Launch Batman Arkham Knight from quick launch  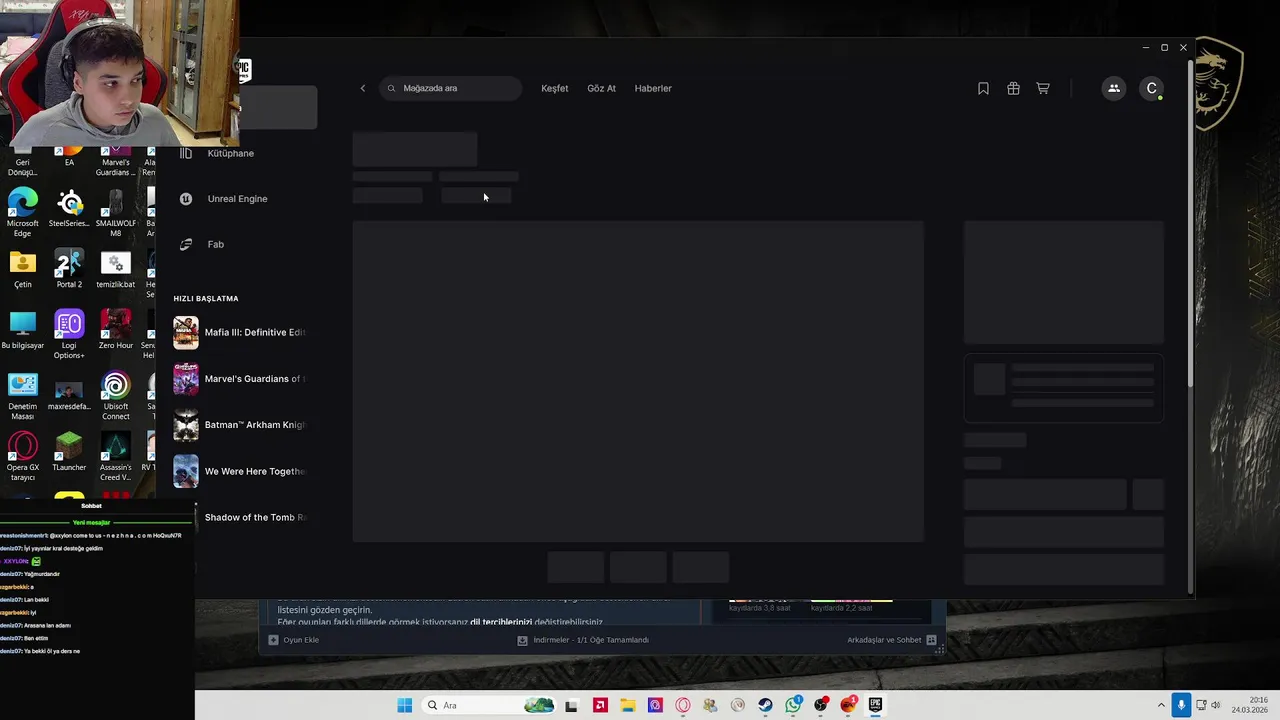pos(240,425)
